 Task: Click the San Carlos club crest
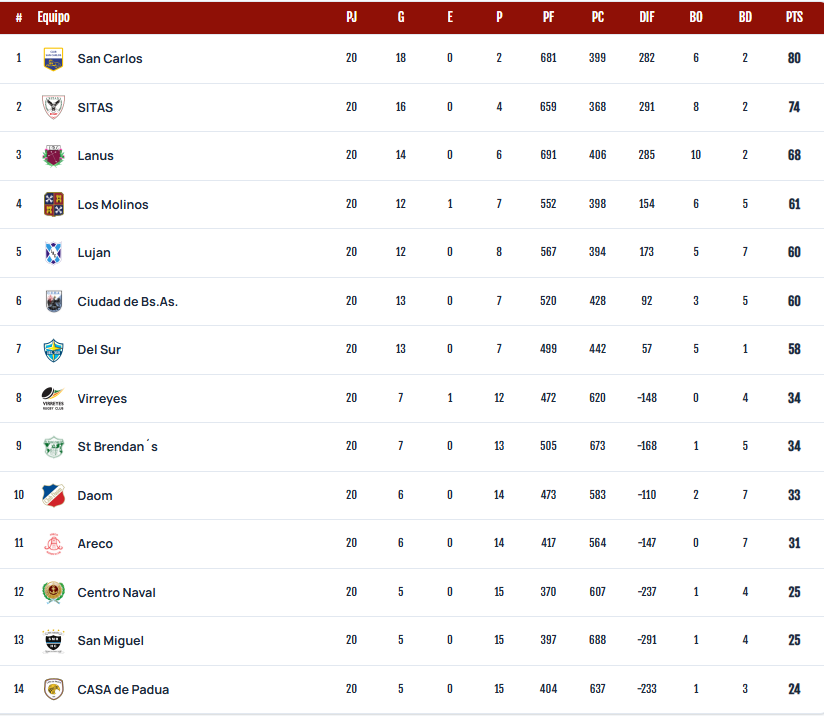[x=53, y=59]
